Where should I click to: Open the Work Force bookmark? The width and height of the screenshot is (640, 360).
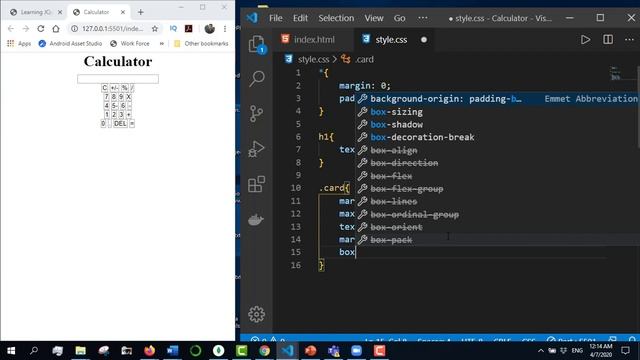(x=130, y=43)
